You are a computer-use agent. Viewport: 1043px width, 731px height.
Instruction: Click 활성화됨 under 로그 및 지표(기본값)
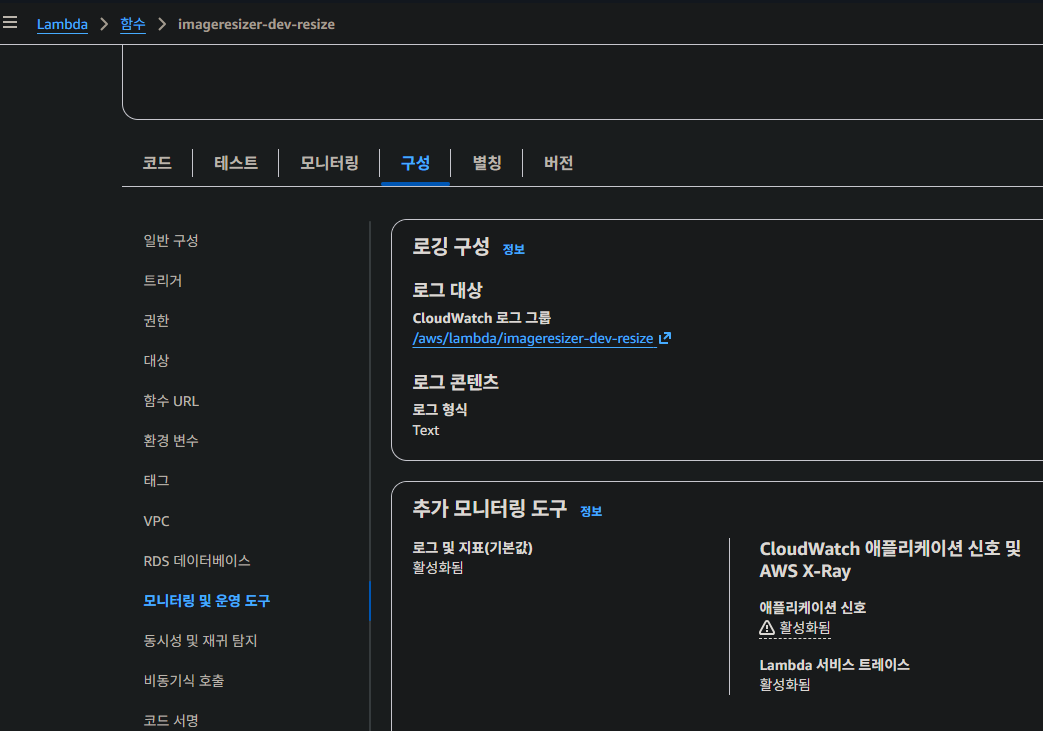(438, 567)
